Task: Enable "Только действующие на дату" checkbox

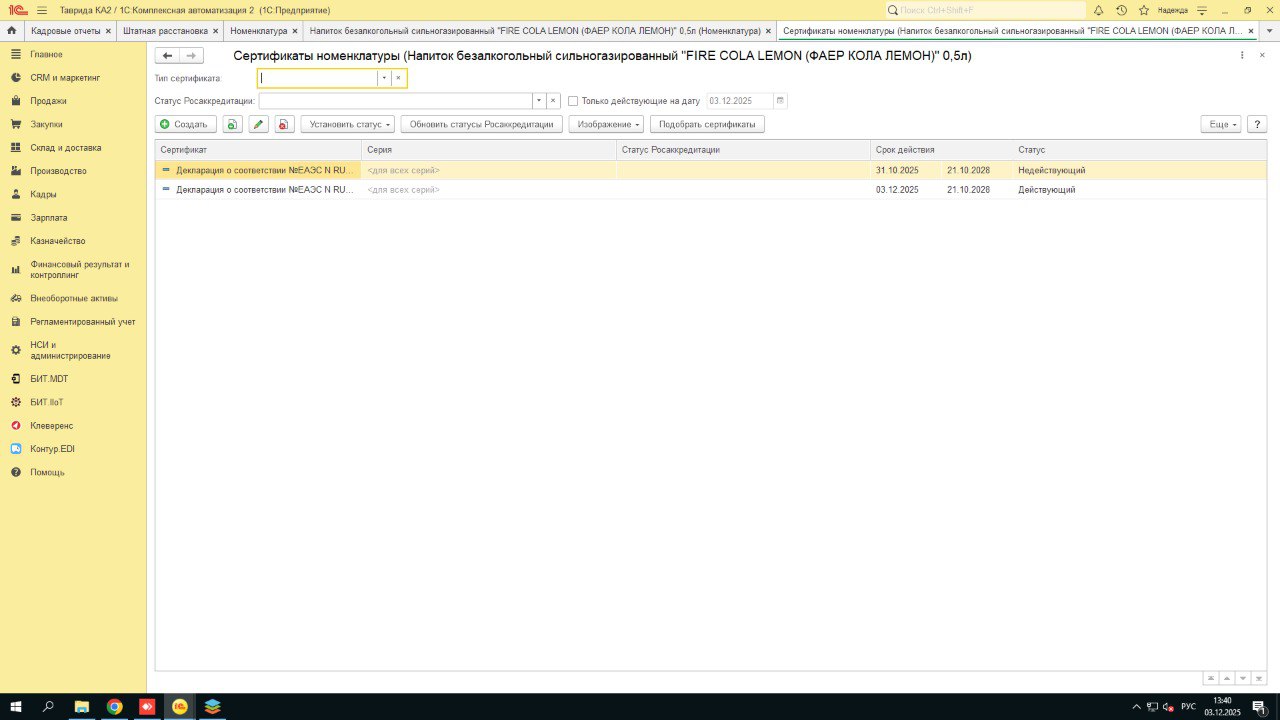Action: point(573,101)
